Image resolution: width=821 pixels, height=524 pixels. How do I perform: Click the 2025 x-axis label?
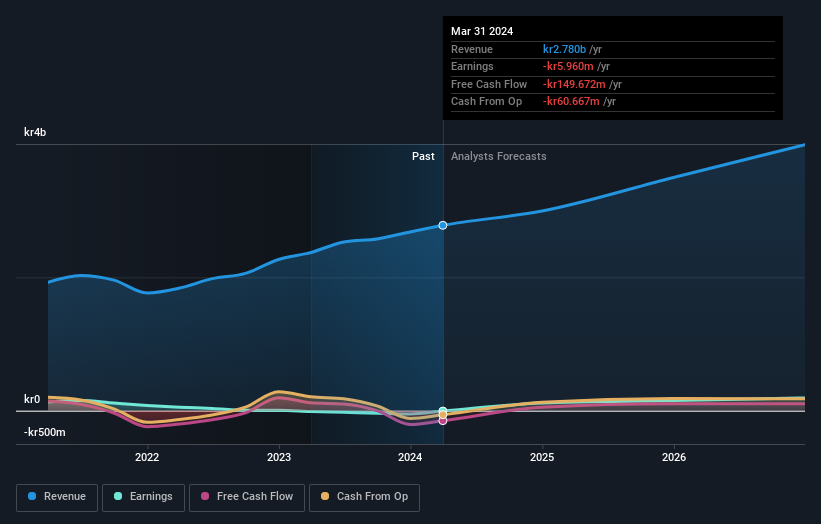tap(542, 457)
